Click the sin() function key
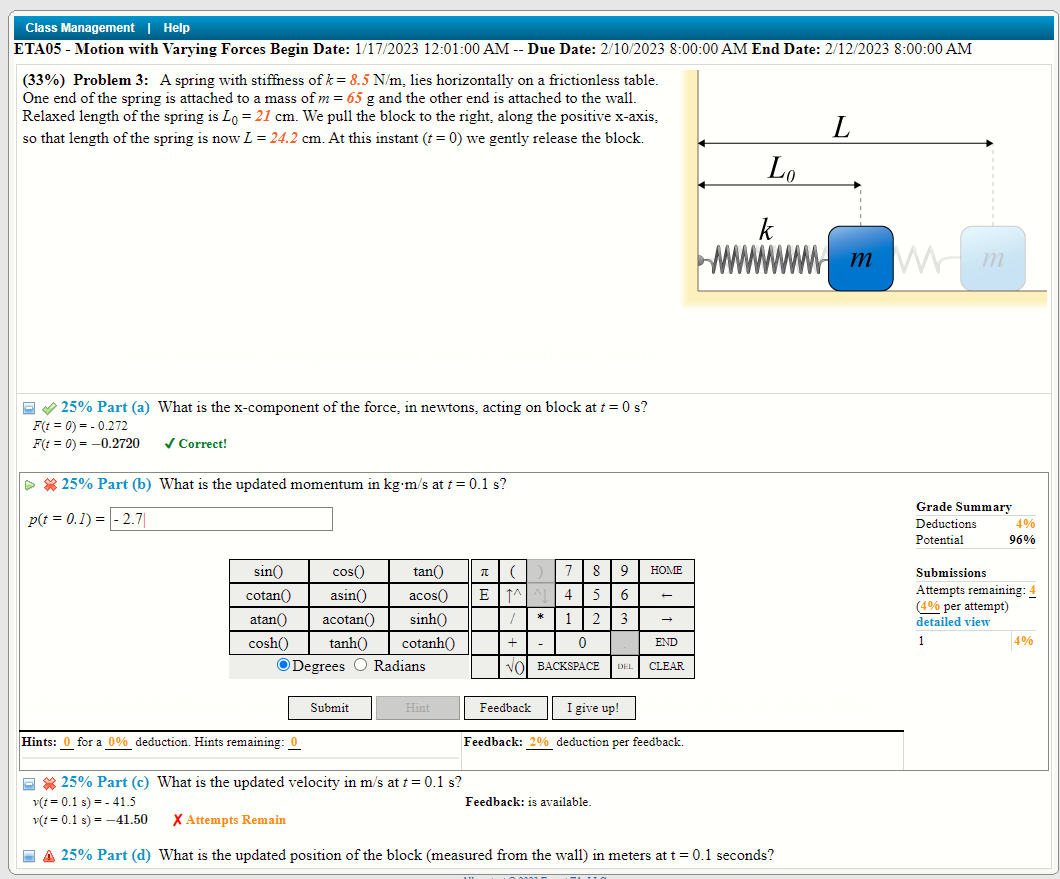The image size is (1060, 879). click(x=268, y=571)
